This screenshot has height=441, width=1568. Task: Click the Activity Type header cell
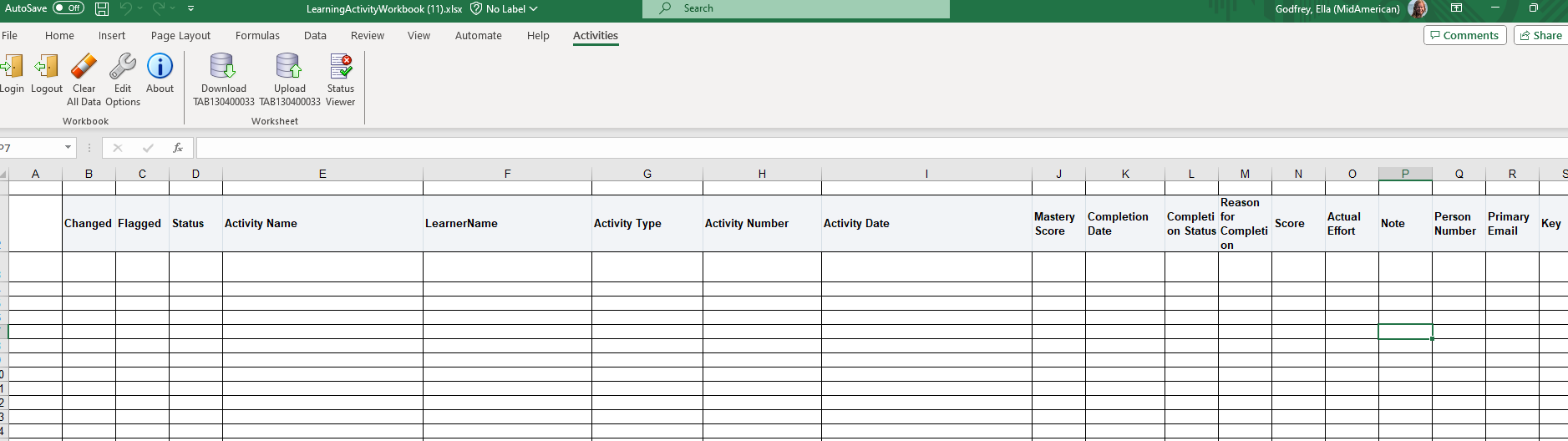coord(647,223)
